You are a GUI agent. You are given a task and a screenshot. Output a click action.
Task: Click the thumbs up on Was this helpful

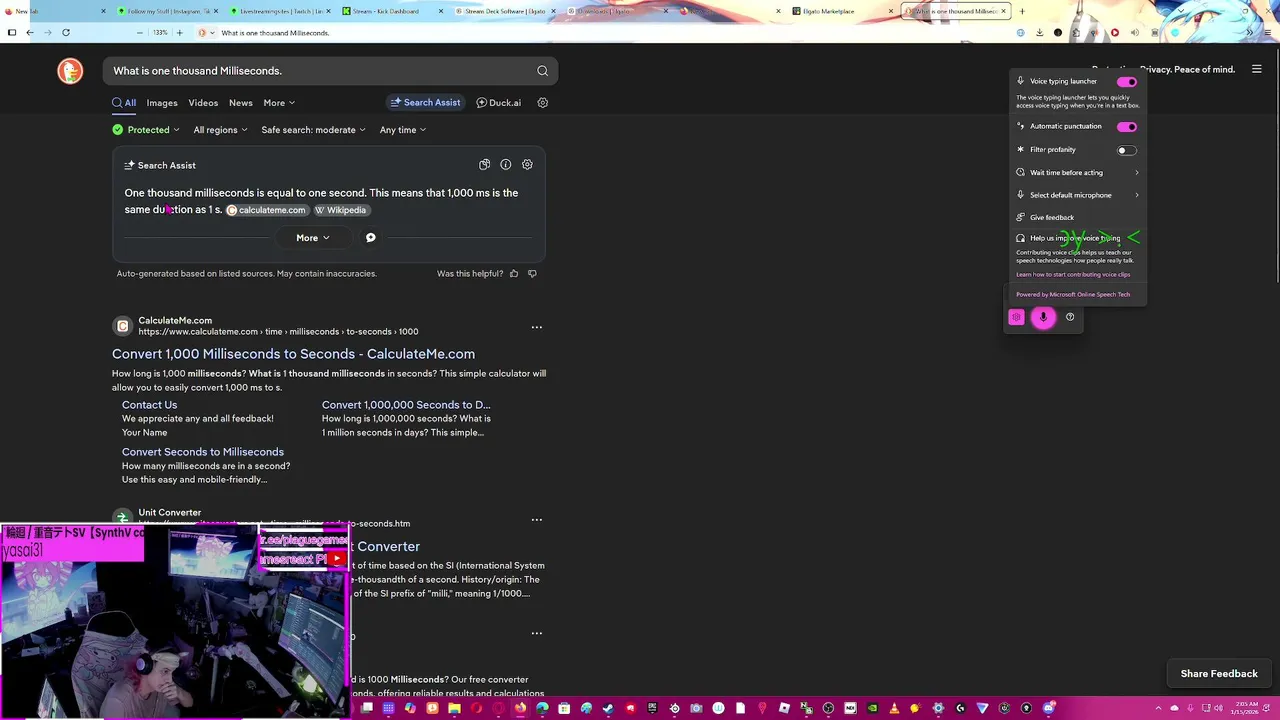pos(514,273)
